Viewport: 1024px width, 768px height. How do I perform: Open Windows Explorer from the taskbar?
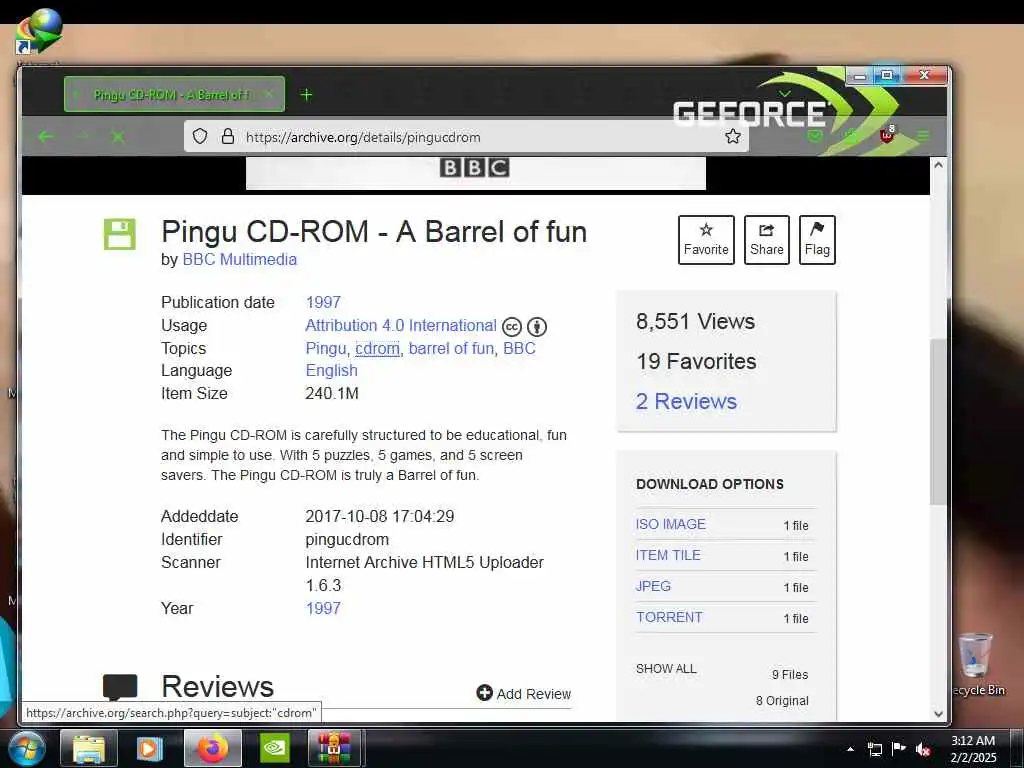pos(89,748)
